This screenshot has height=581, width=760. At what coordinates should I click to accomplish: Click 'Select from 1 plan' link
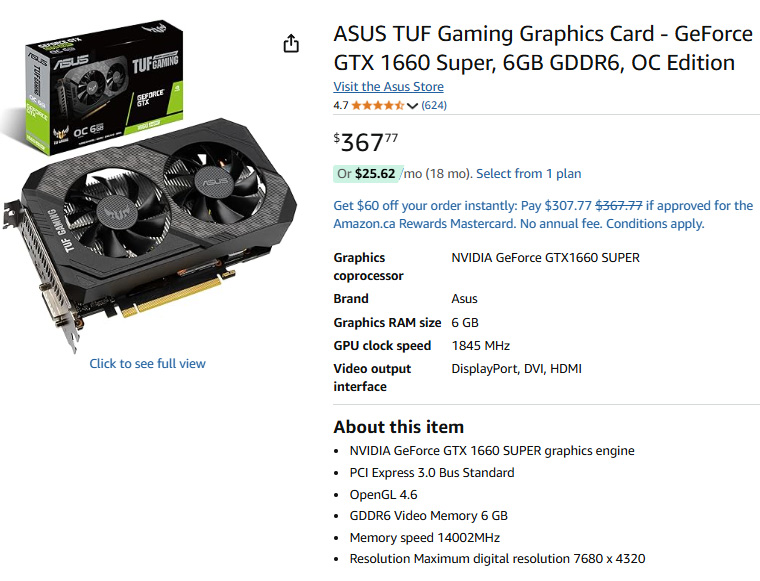[528, 173]
